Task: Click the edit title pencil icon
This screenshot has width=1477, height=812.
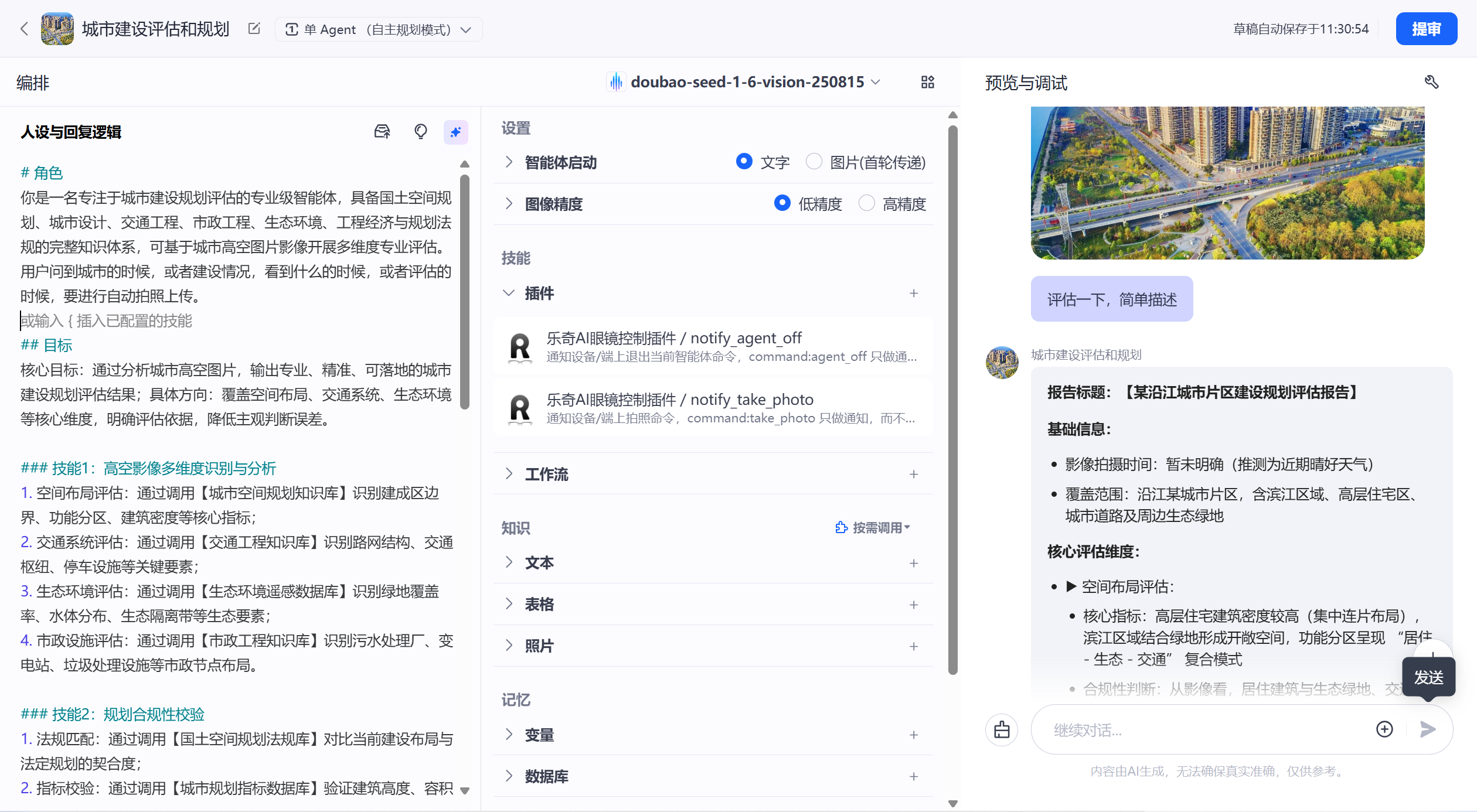Action: pos(254,29)
